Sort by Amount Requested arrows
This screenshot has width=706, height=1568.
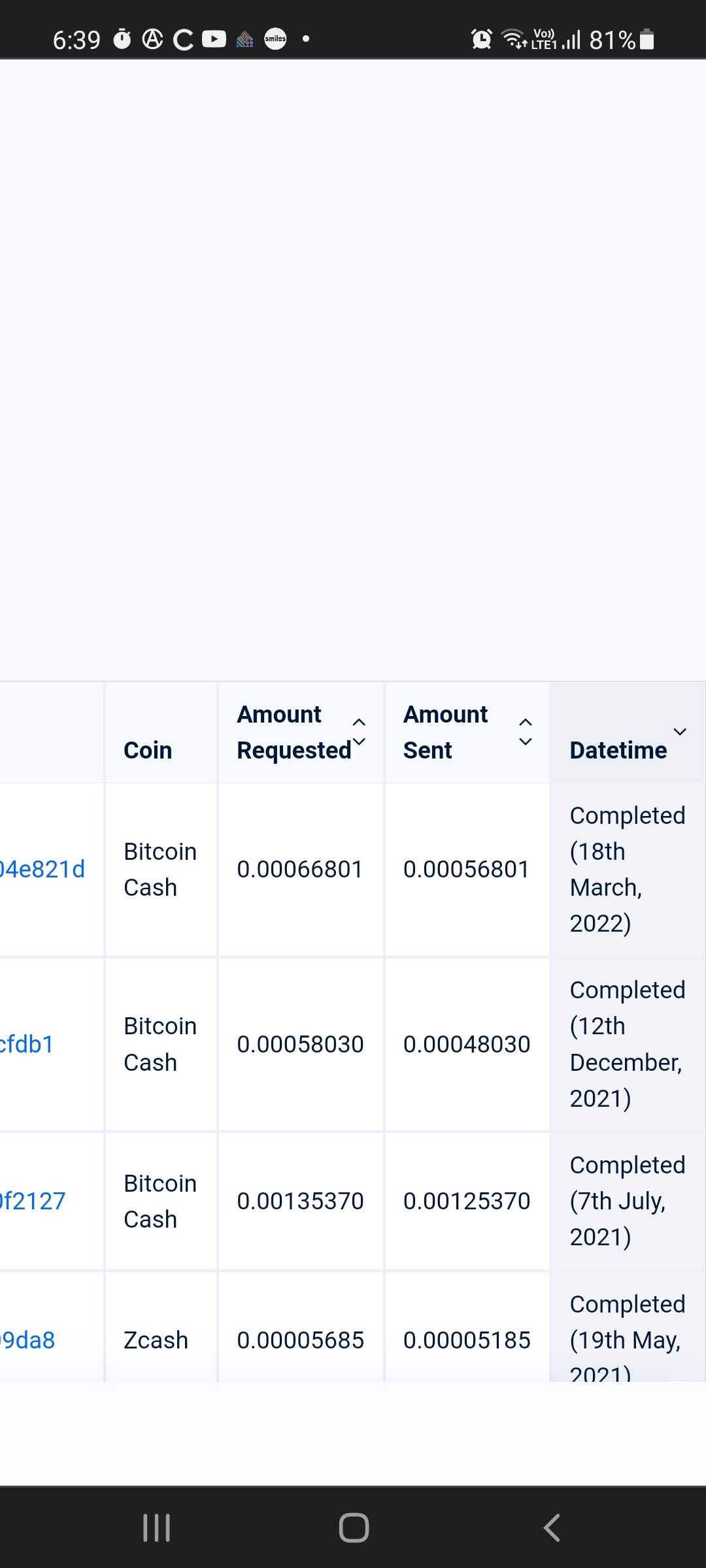tap(359, 732)
